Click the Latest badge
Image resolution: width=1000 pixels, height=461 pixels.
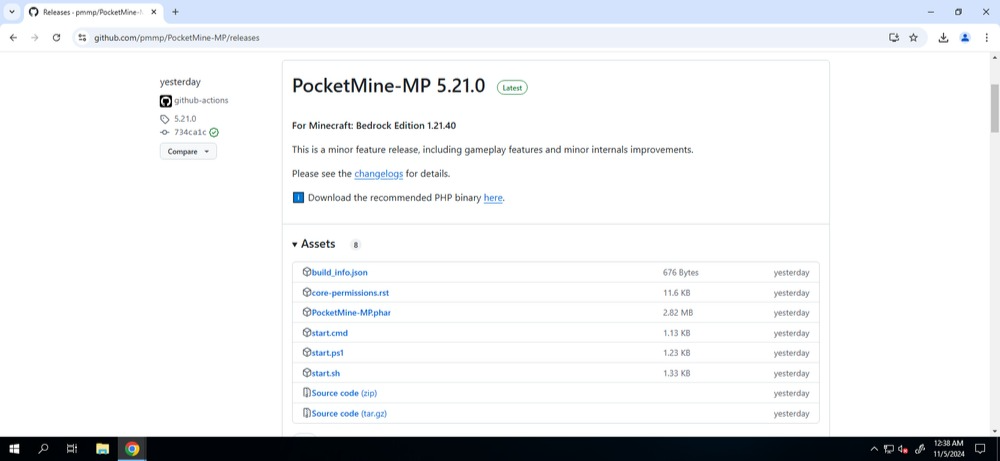[512, 88]
